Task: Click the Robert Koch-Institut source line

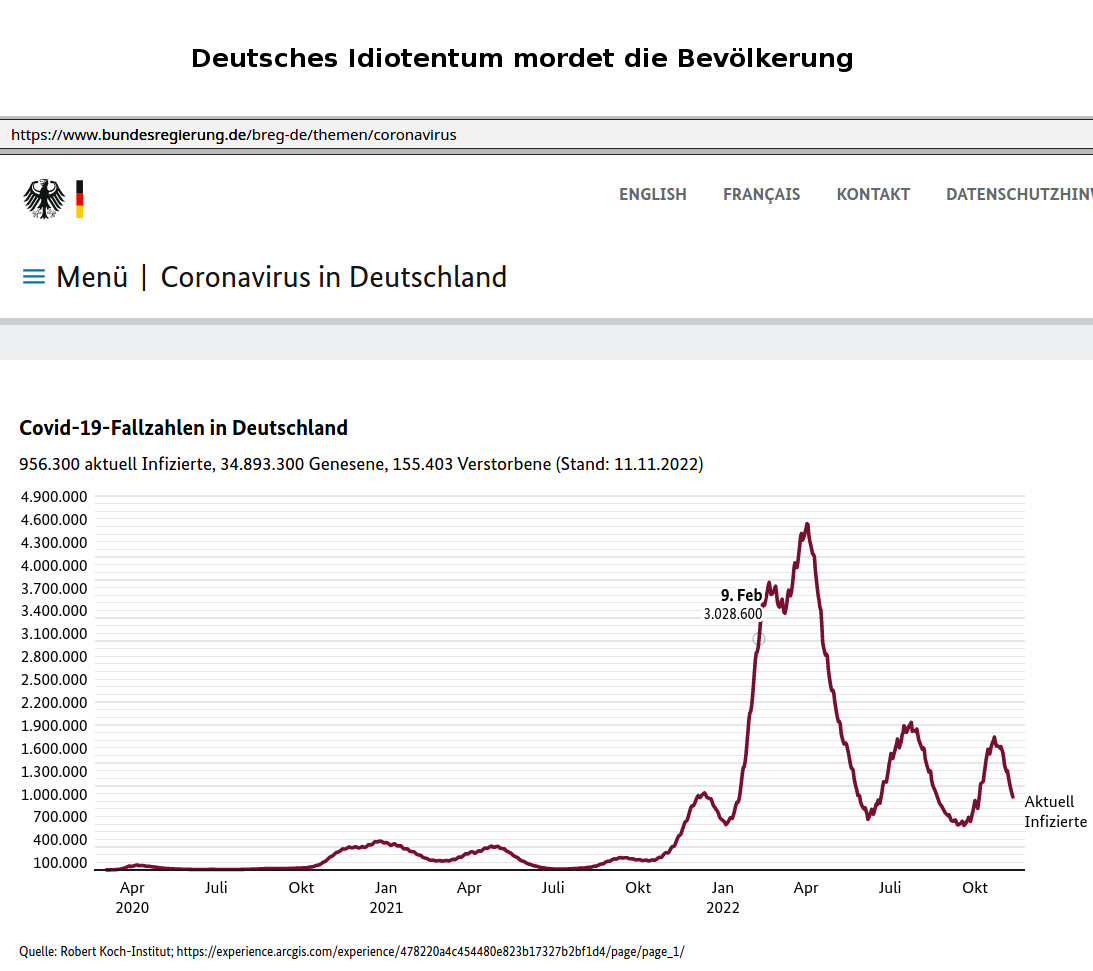Action: [351, 951]
